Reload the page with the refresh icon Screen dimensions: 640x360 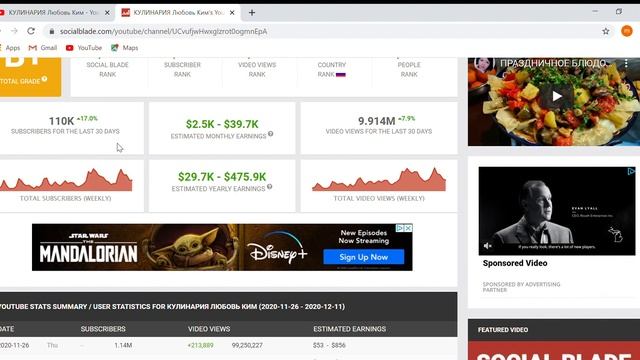click(31, 31)
